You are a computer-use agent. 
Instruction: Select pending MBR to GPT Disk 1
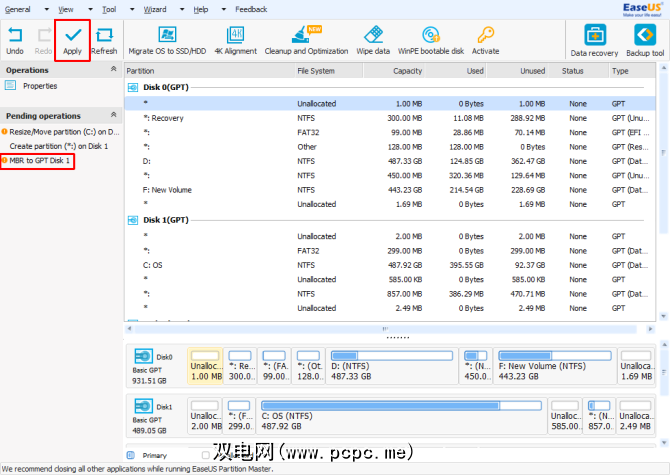pos(38,161)
